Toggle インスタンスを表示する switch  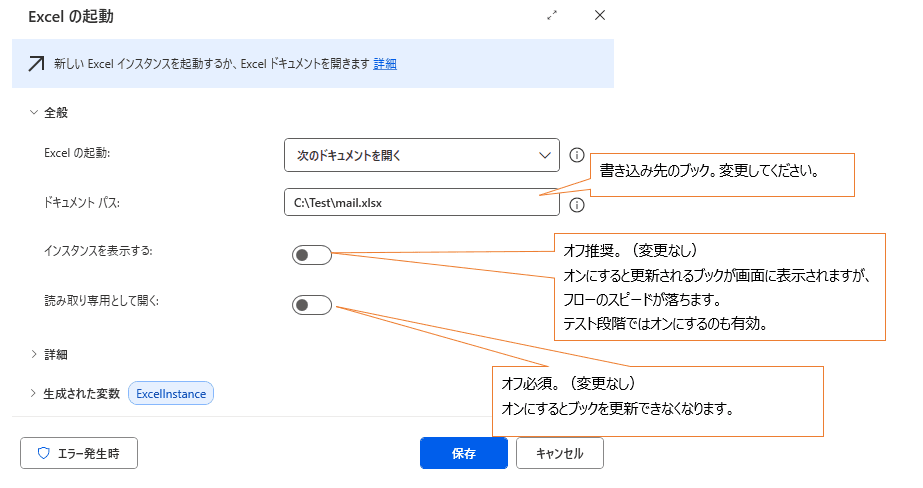312,255
